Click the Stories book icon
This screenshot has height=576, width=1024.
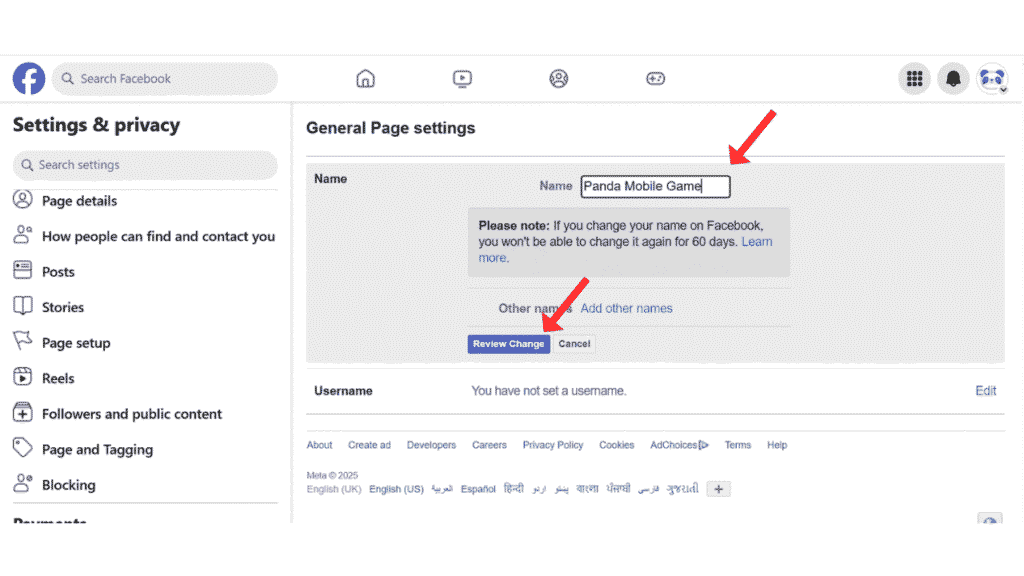(x=23, y=306)
